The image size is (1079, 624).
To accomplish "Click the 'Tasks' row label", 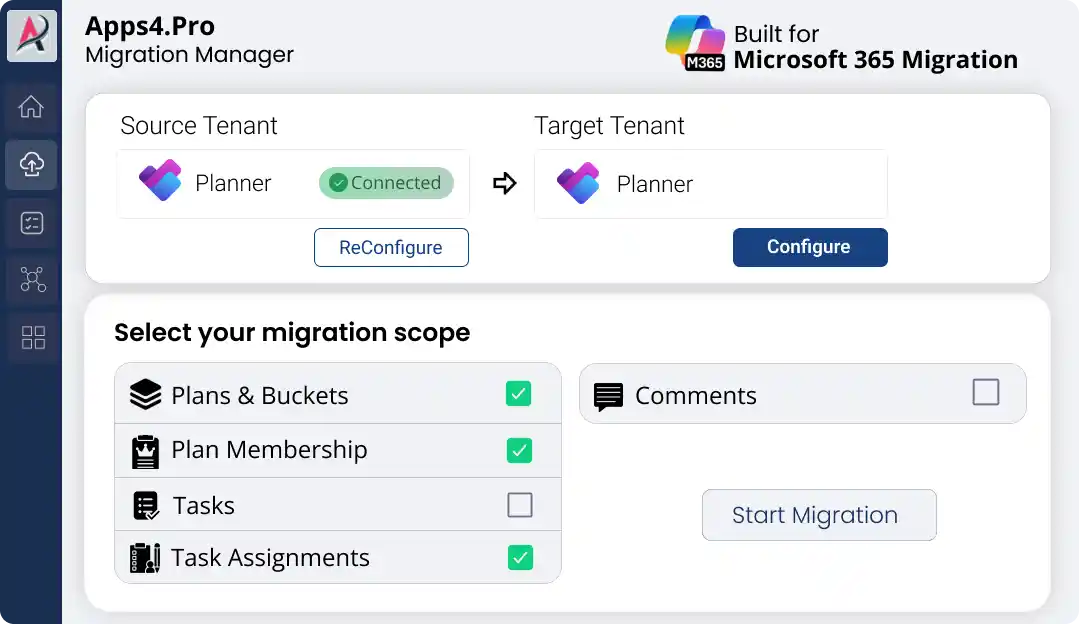I will click(204, 506).
